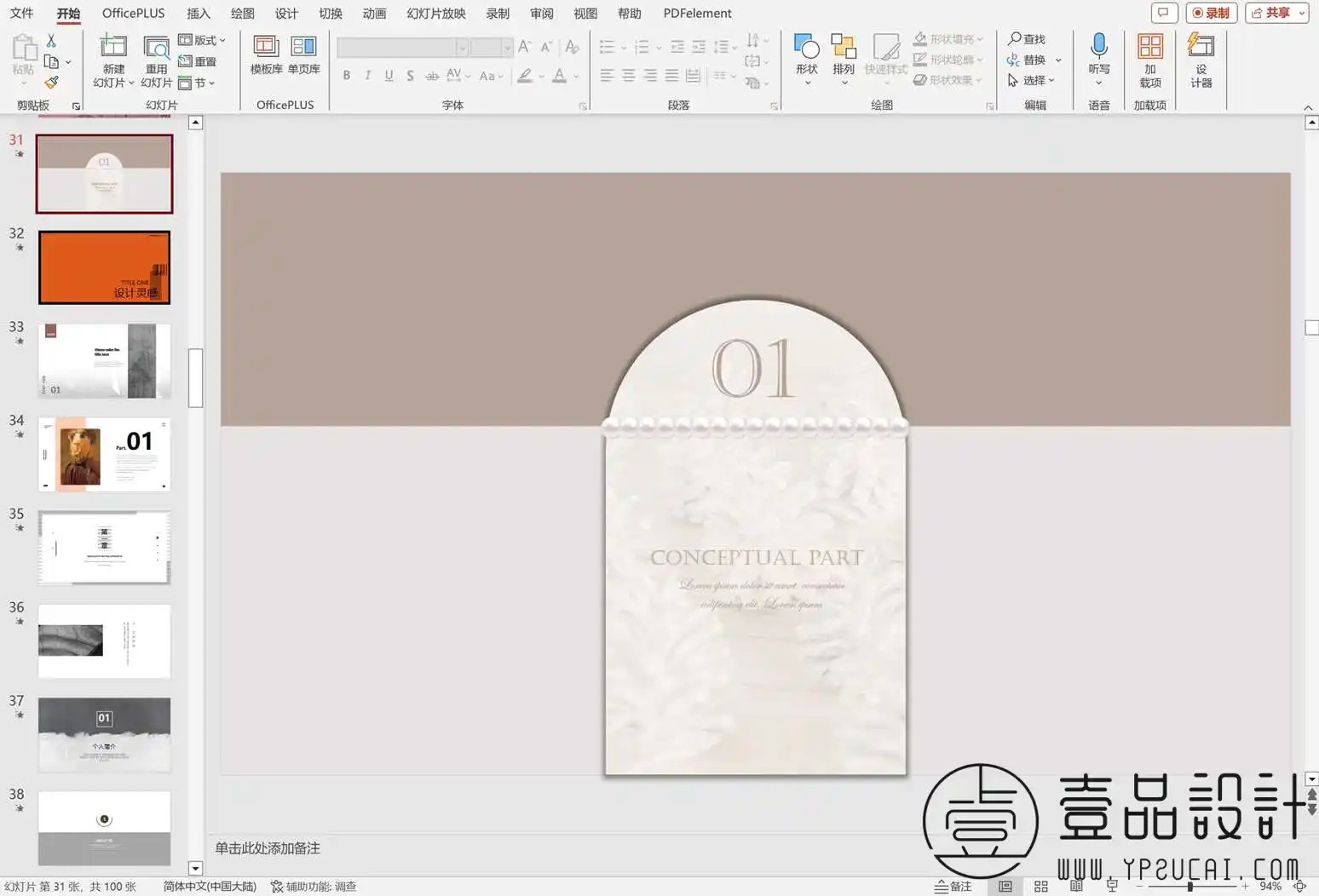Switch to the 动画 animations tab
This screenshot has width=1319, height=896.
click(x=374, y=13)
